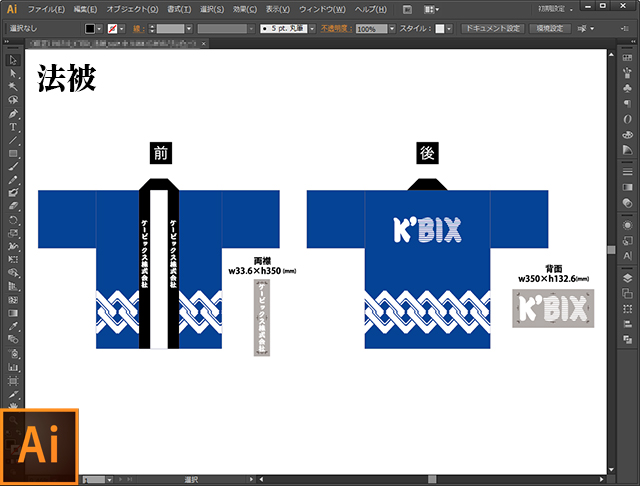The image size is (640, 486).
Task: Open the 初期設定 workspace switcher
Action: point(555,9)
